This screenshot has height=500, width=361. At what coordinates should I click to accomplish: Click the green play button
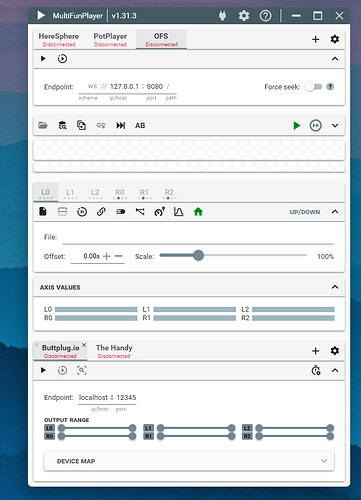pos(296,125)
